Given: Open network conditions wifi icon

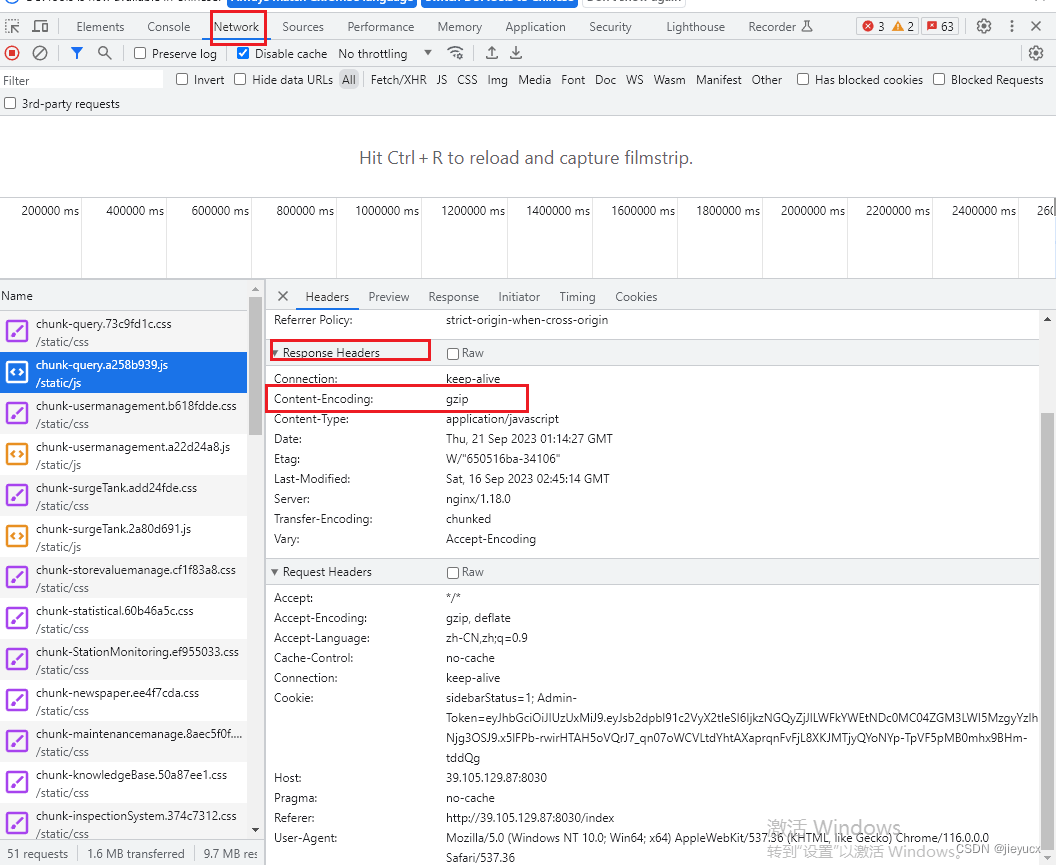Looking at the screenshot, I should click(455, 53).
